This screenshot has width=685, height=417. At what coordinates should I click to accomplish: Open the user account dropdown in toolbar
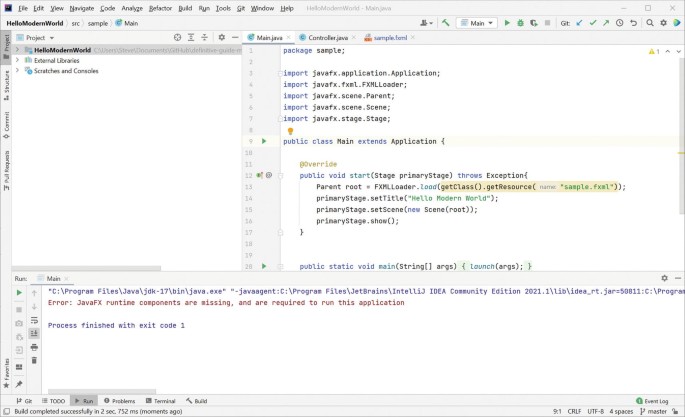[x=426, y=23]
